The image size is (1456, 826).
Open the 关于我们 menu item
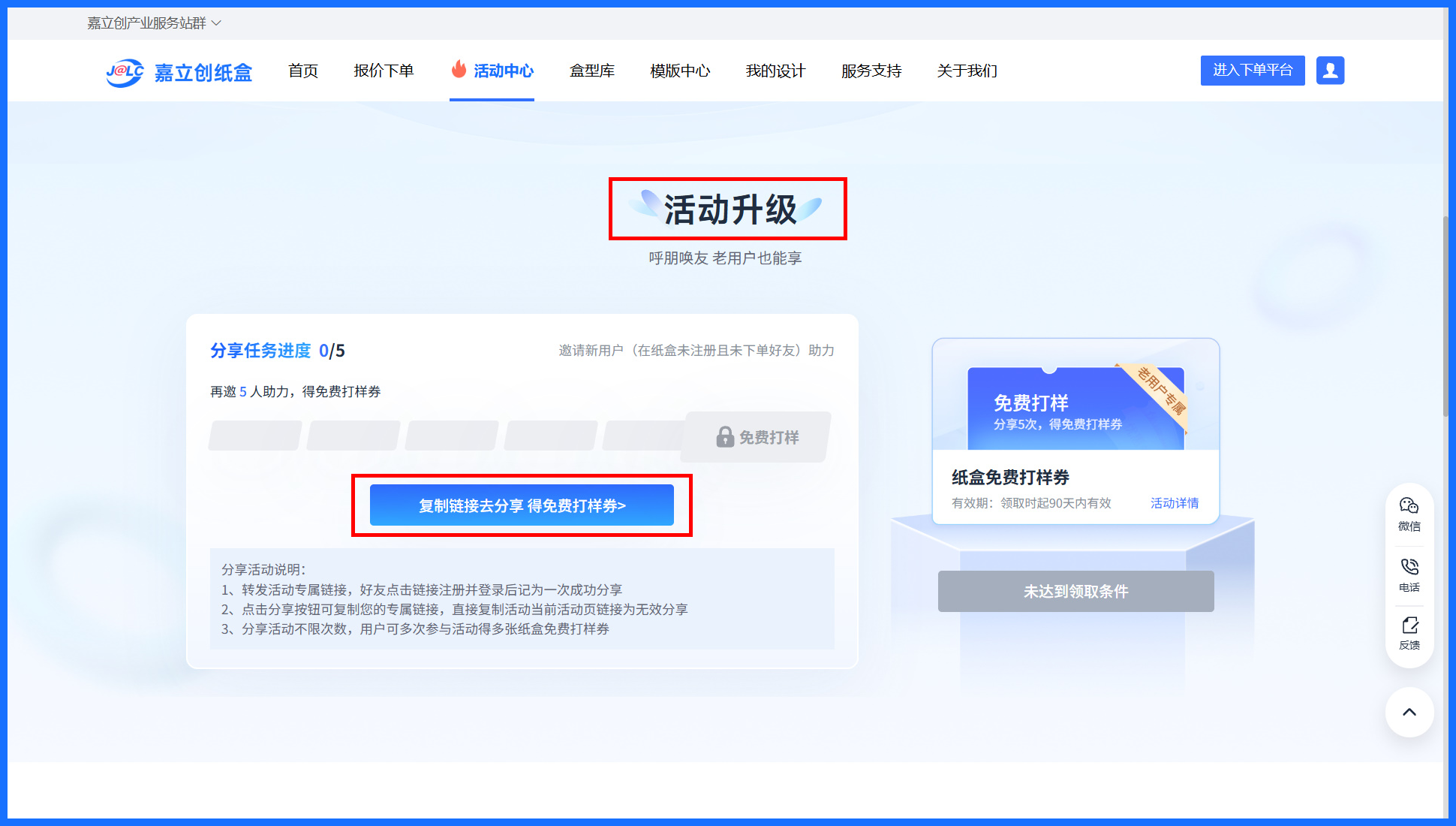click(967, 71)
